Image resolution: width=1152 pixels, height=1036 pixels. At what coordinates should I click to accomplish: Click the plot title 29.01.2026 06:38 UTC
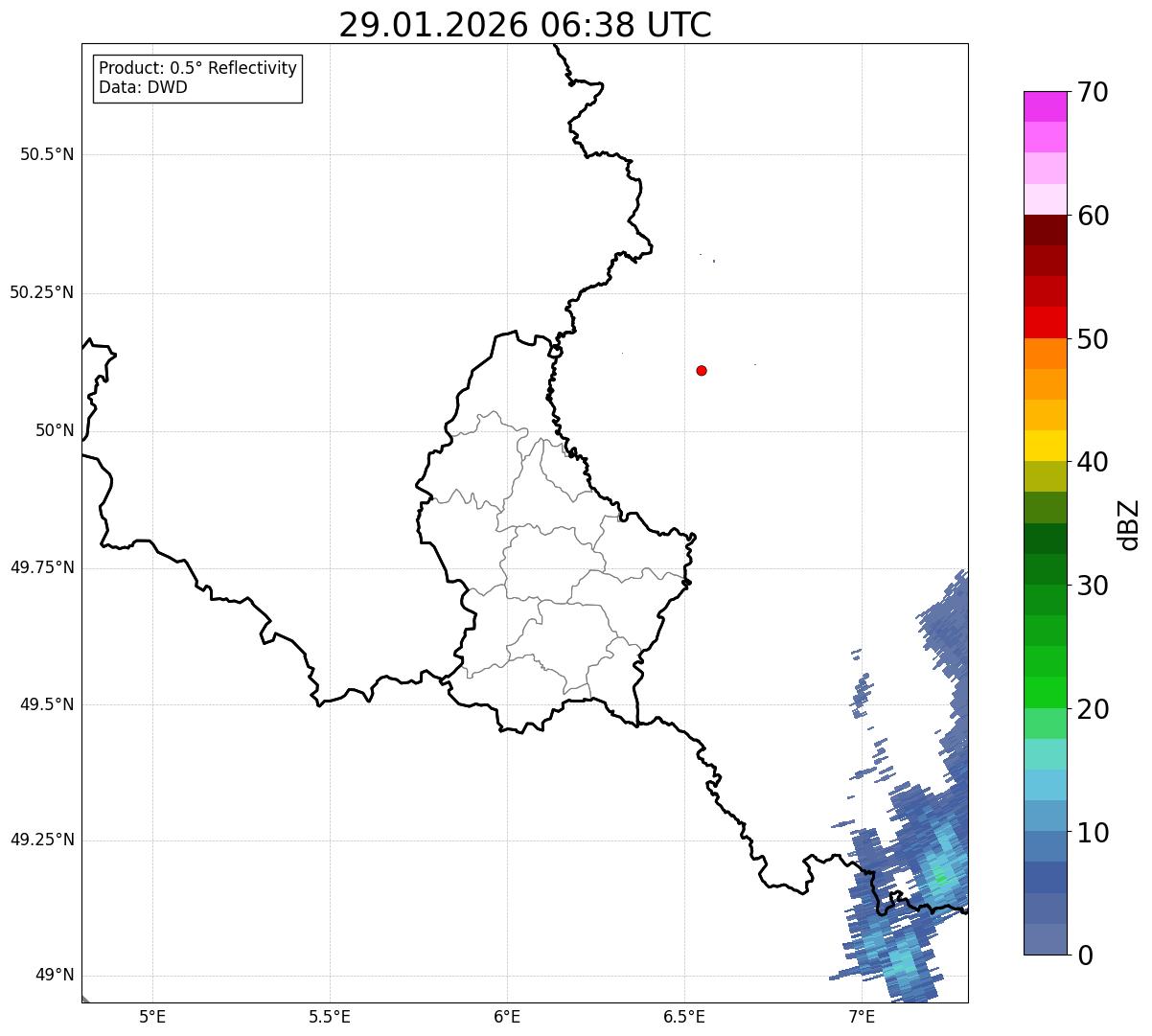click(525, 25)
